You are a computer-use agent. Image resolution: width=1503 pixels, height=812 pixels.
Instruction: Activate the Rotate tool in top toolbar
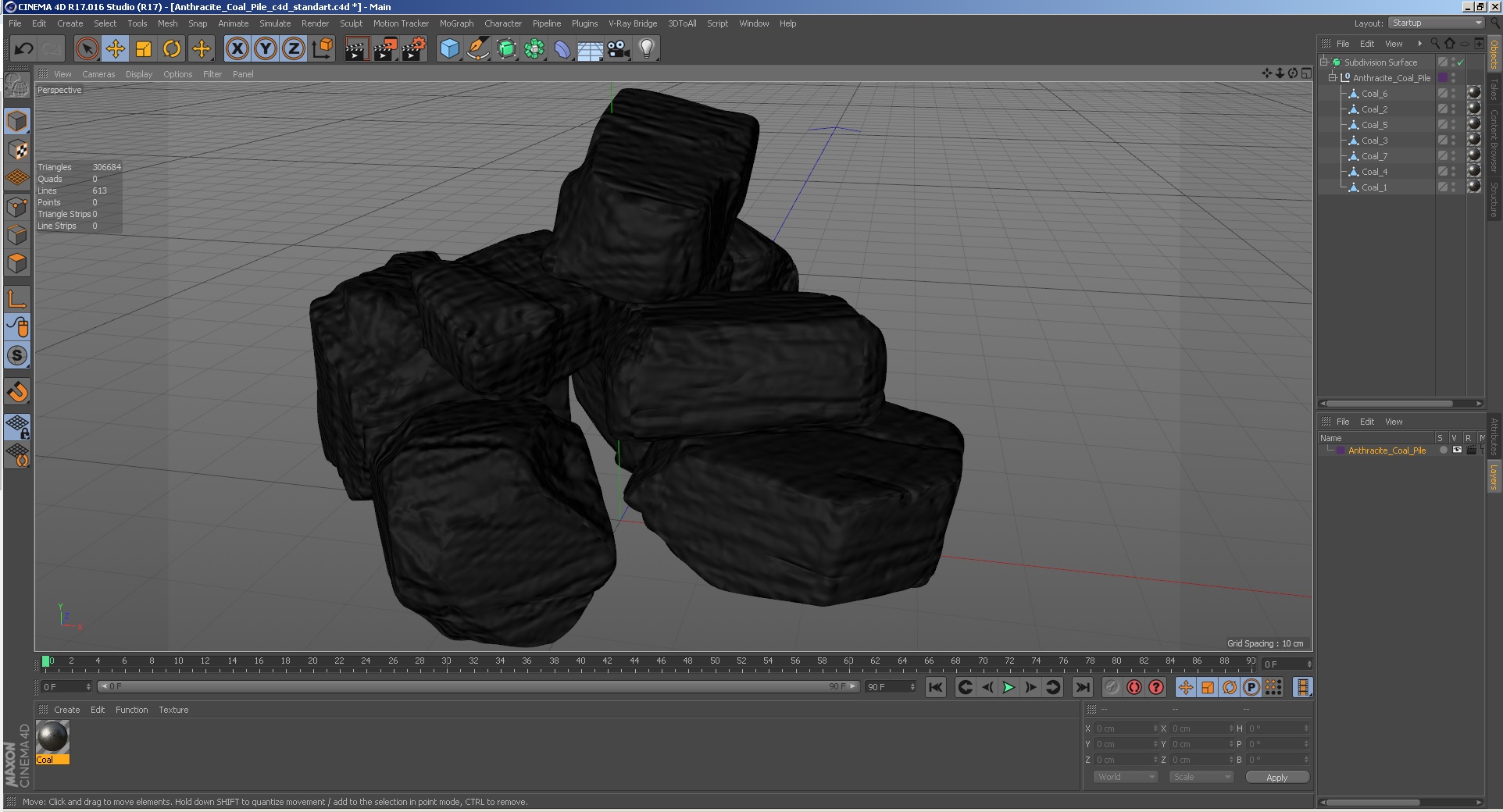pyautogui.click(x=172, y=49)
